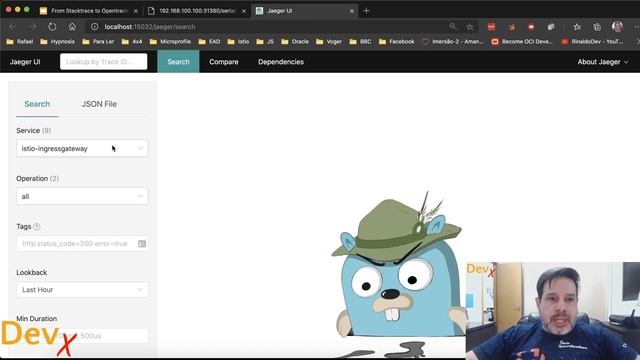Open the 4x4 bookmarks folder
640x360 pixels.
132,41
